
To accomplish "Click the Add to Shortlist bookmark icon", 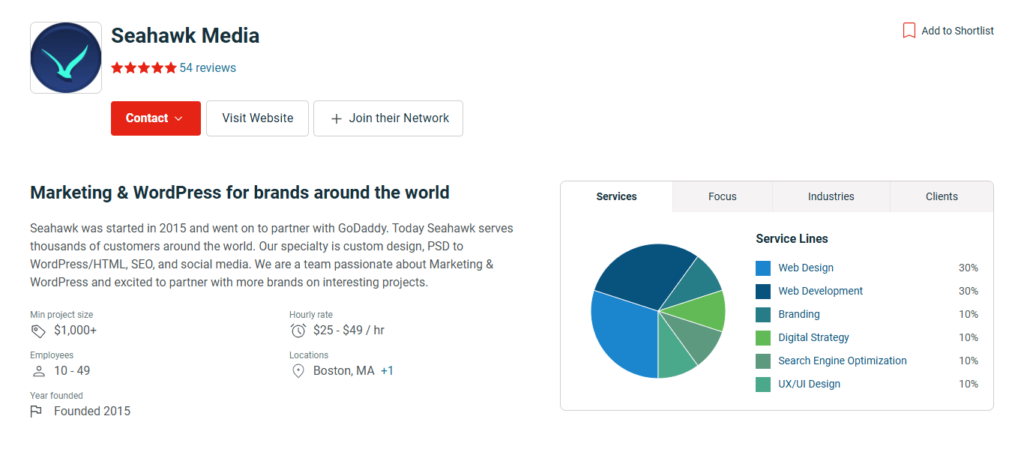I will point(909,30).
